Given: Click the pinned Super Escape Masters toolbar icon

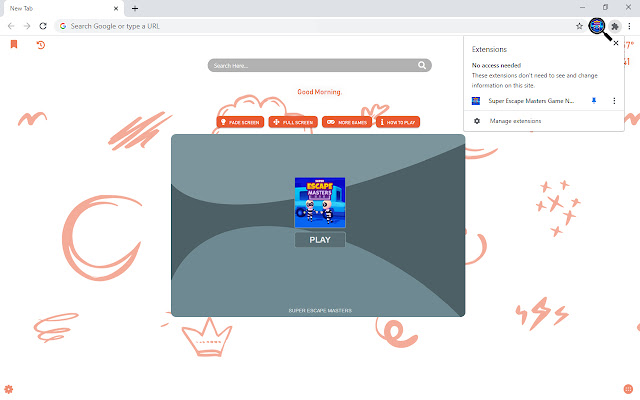Looking at the screenshot, I should pyautogui.click(x=597, y=26).
